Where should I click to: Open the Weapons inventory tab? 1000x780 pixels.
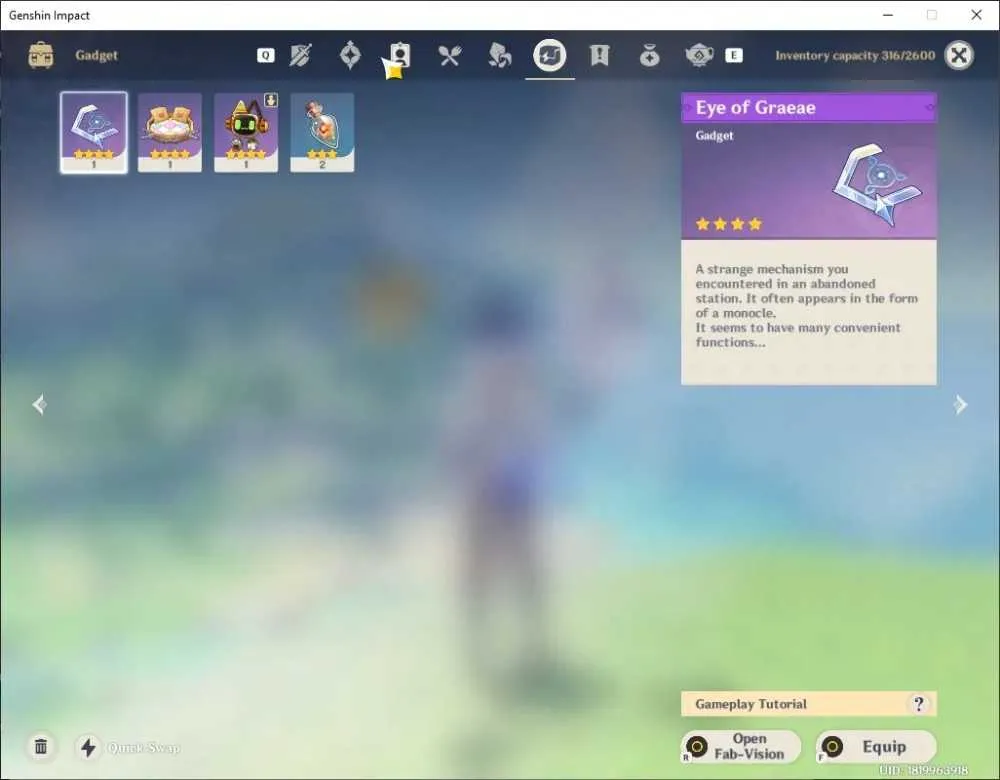[300, 55]
